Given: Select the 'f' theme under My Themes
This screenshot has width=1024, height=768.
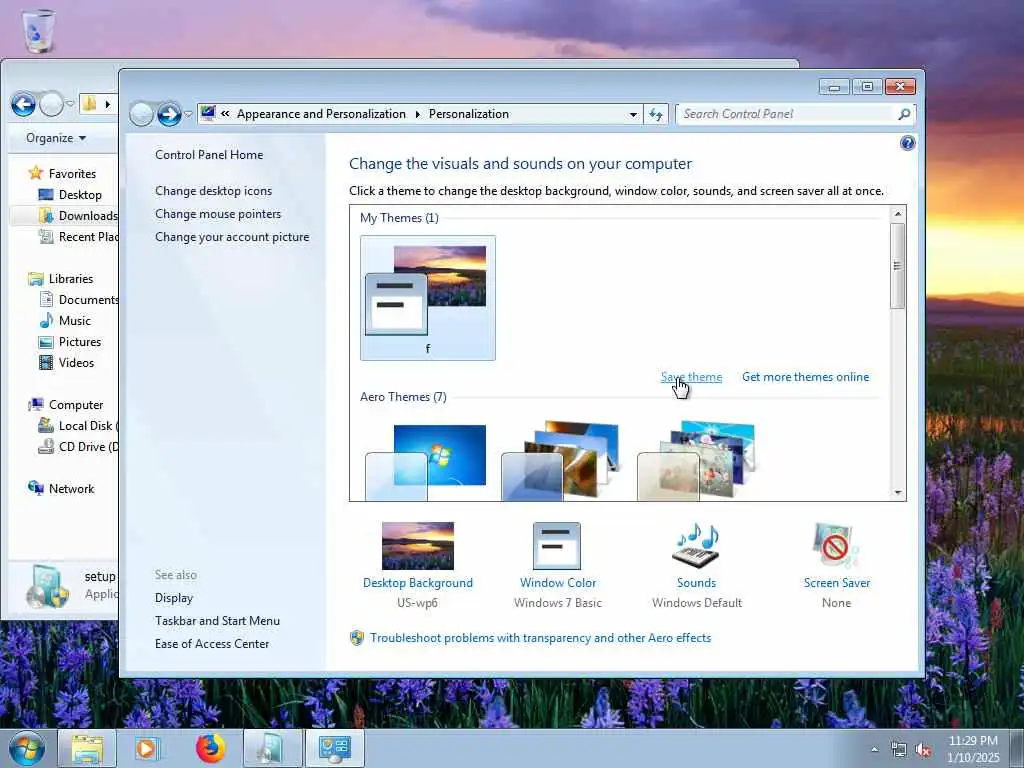Looking at the screenshot, I should pyautogui.click(x=428, y=298).
